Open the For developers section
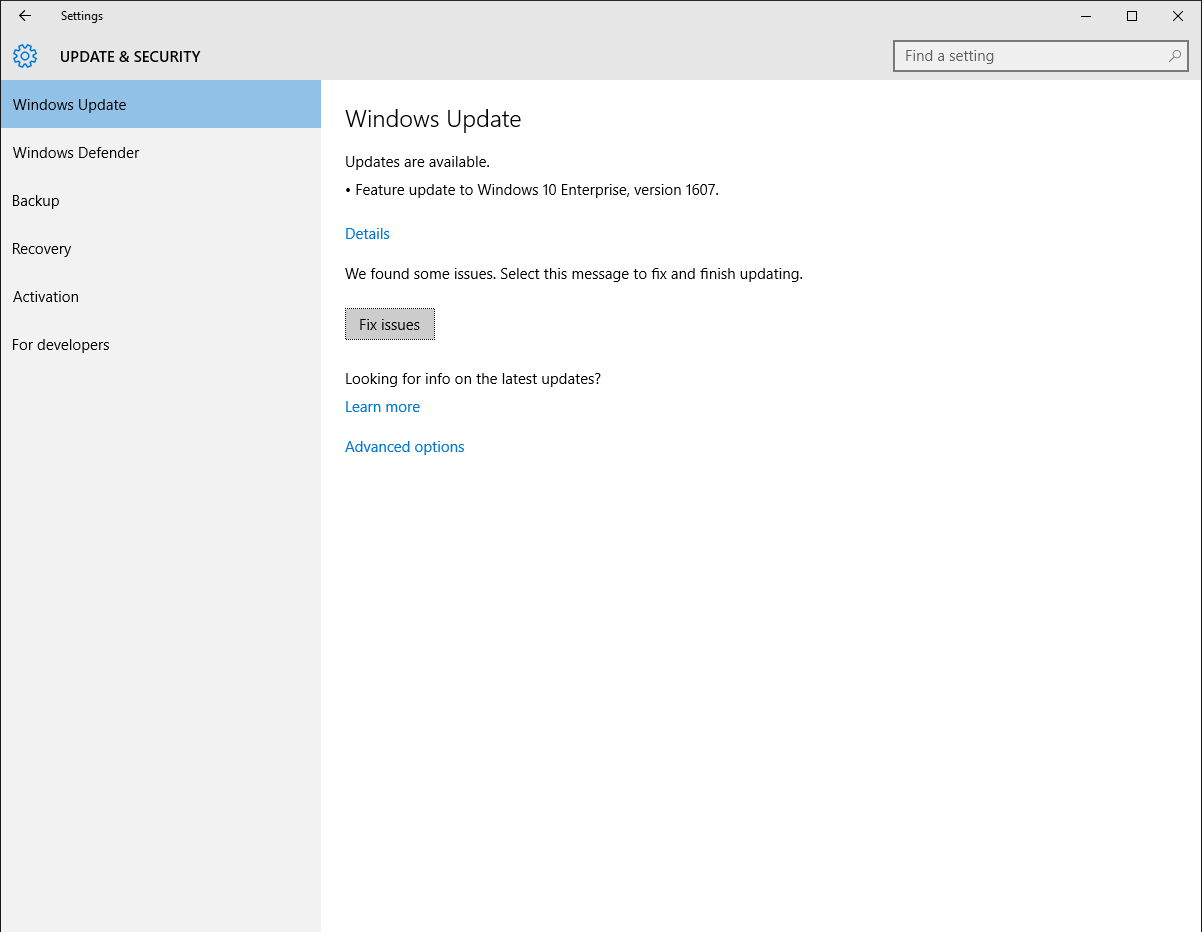1202x932 pixels. click(161, 344)
